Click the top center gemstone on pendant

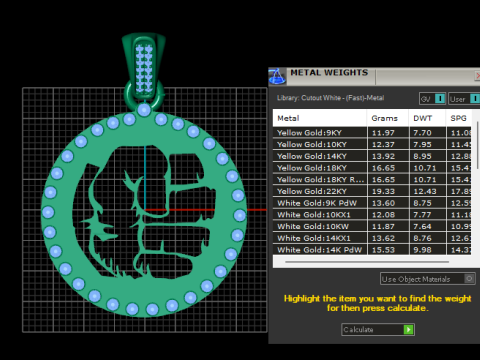(x=144, y=110)
